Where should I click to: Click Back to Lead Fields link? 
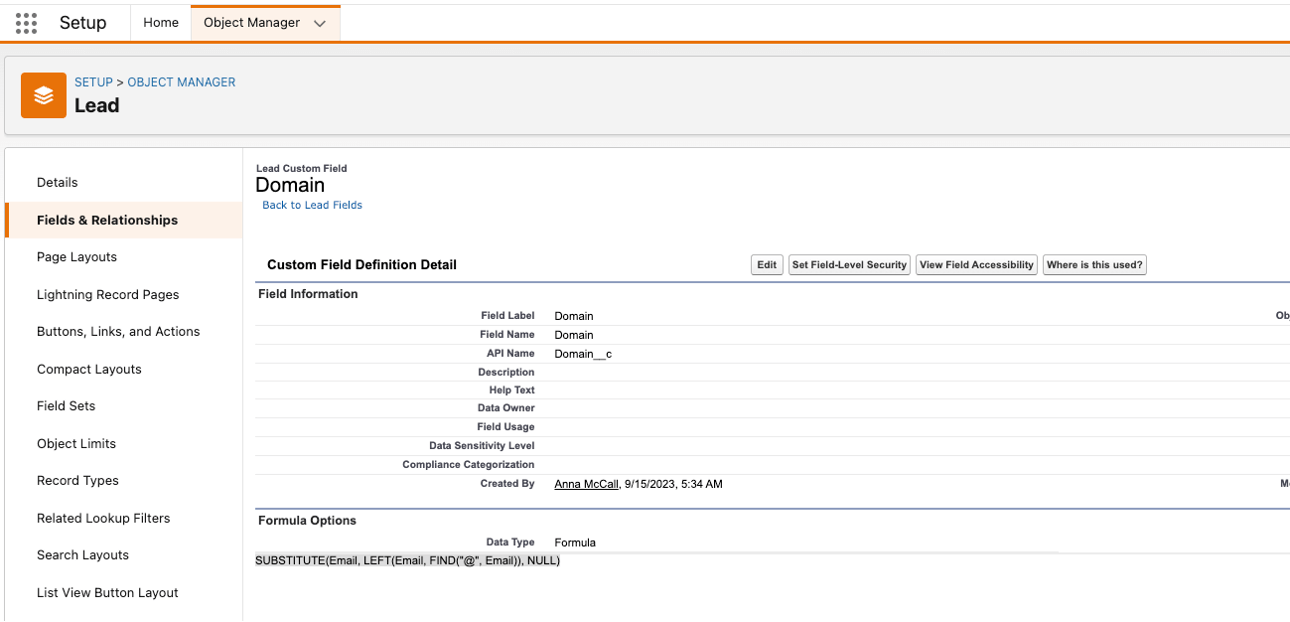pyautogui.click(x=312, y=205)
